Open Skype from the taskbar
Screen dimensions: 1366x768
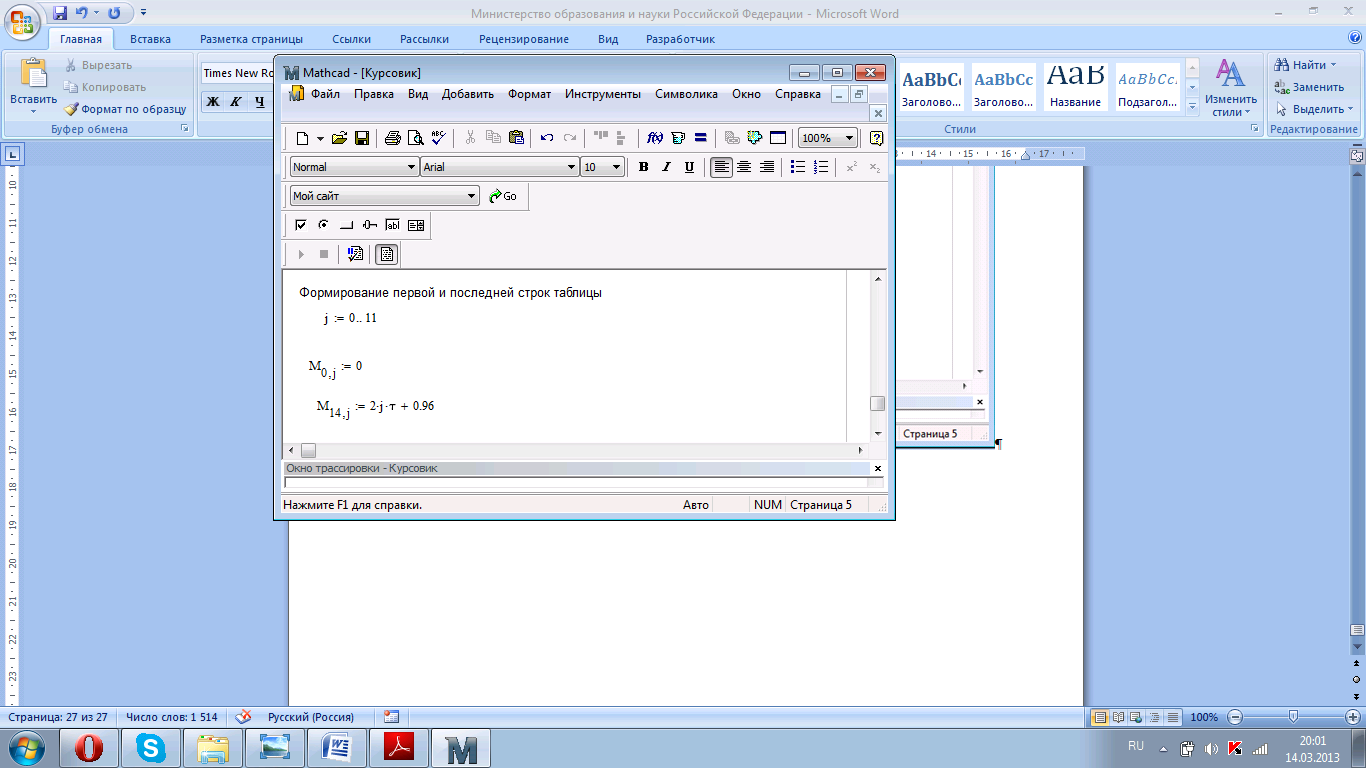click(x=151, y=748)
